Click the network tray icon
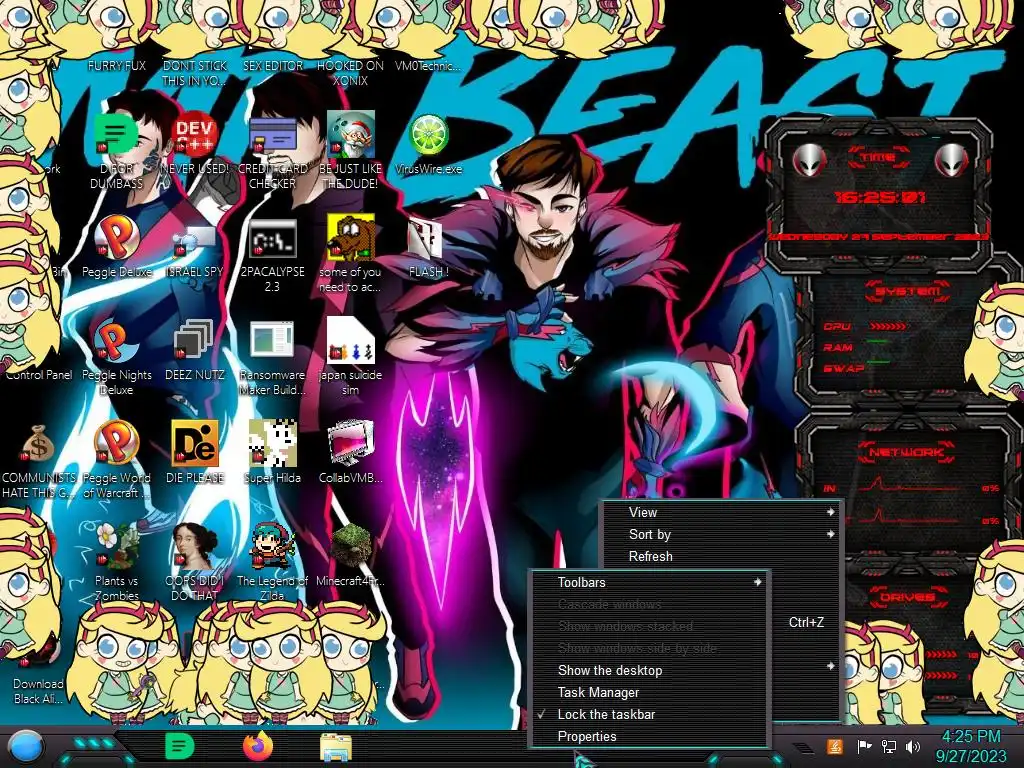This screenshot has height=768, width=1024. (888, 746)
